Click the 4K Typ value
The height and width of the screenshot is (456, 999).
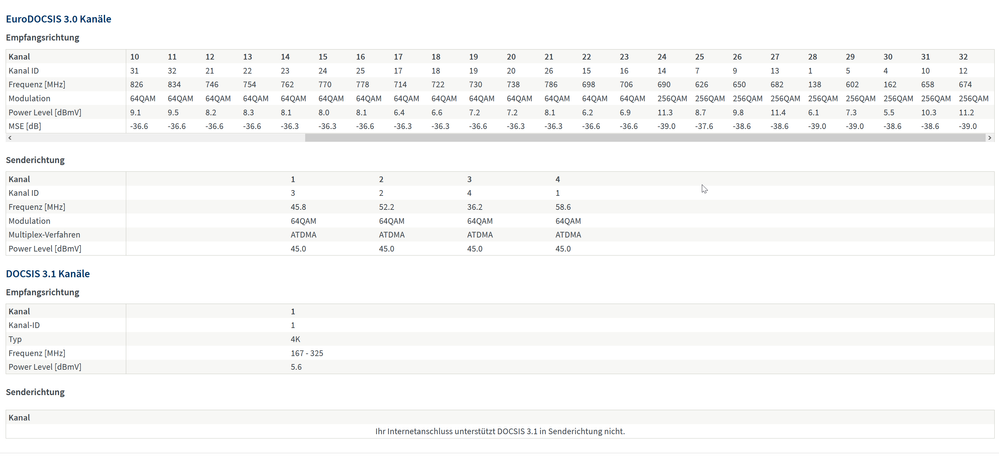[296, 339]
